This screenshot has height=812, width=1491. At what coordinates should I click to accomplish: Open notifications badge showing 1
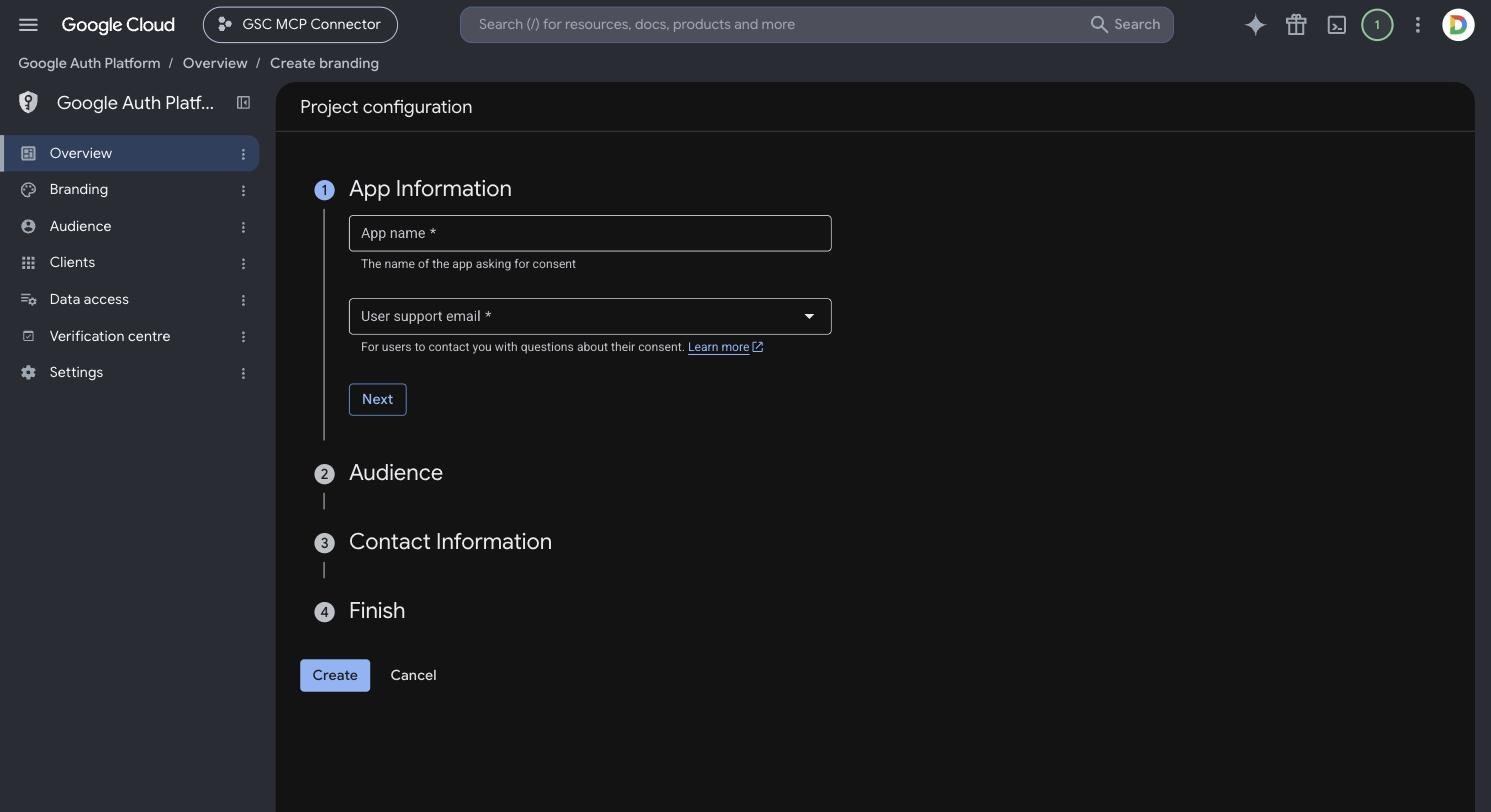tap(1377, 25)
